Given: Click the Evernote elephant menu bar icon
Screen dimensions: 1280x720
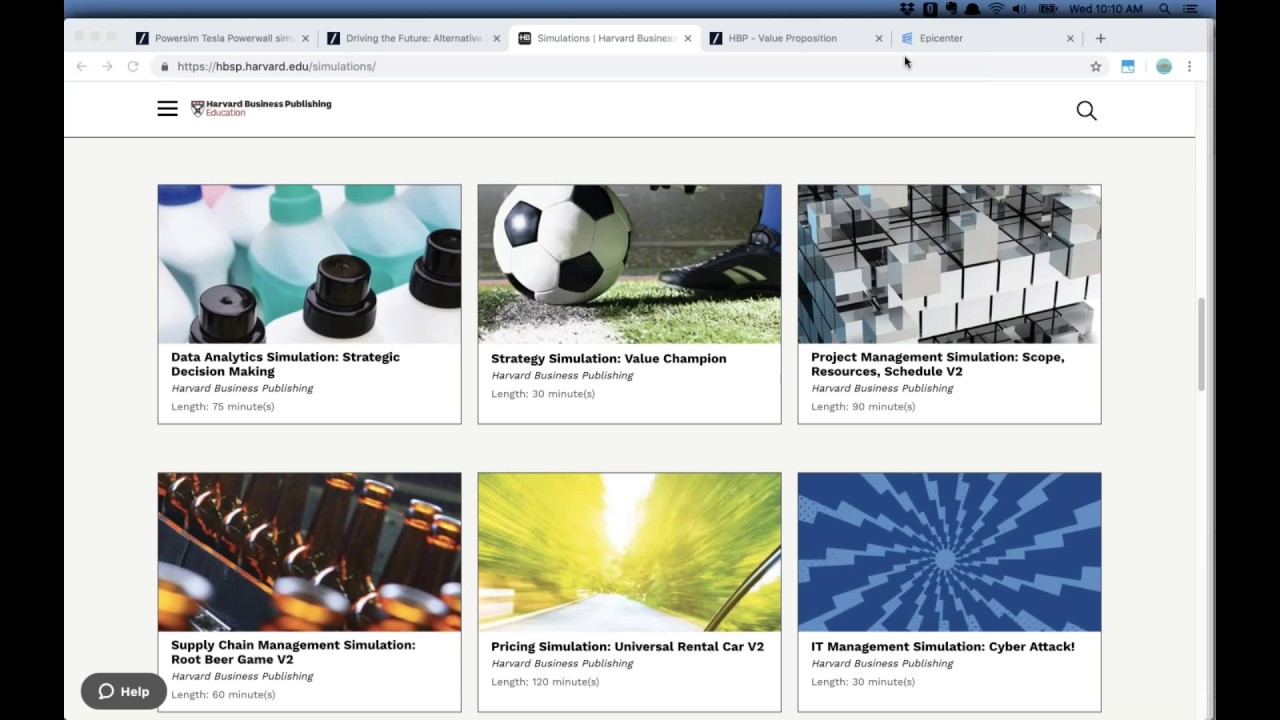Looking at the screenshot, I should 951,9.
